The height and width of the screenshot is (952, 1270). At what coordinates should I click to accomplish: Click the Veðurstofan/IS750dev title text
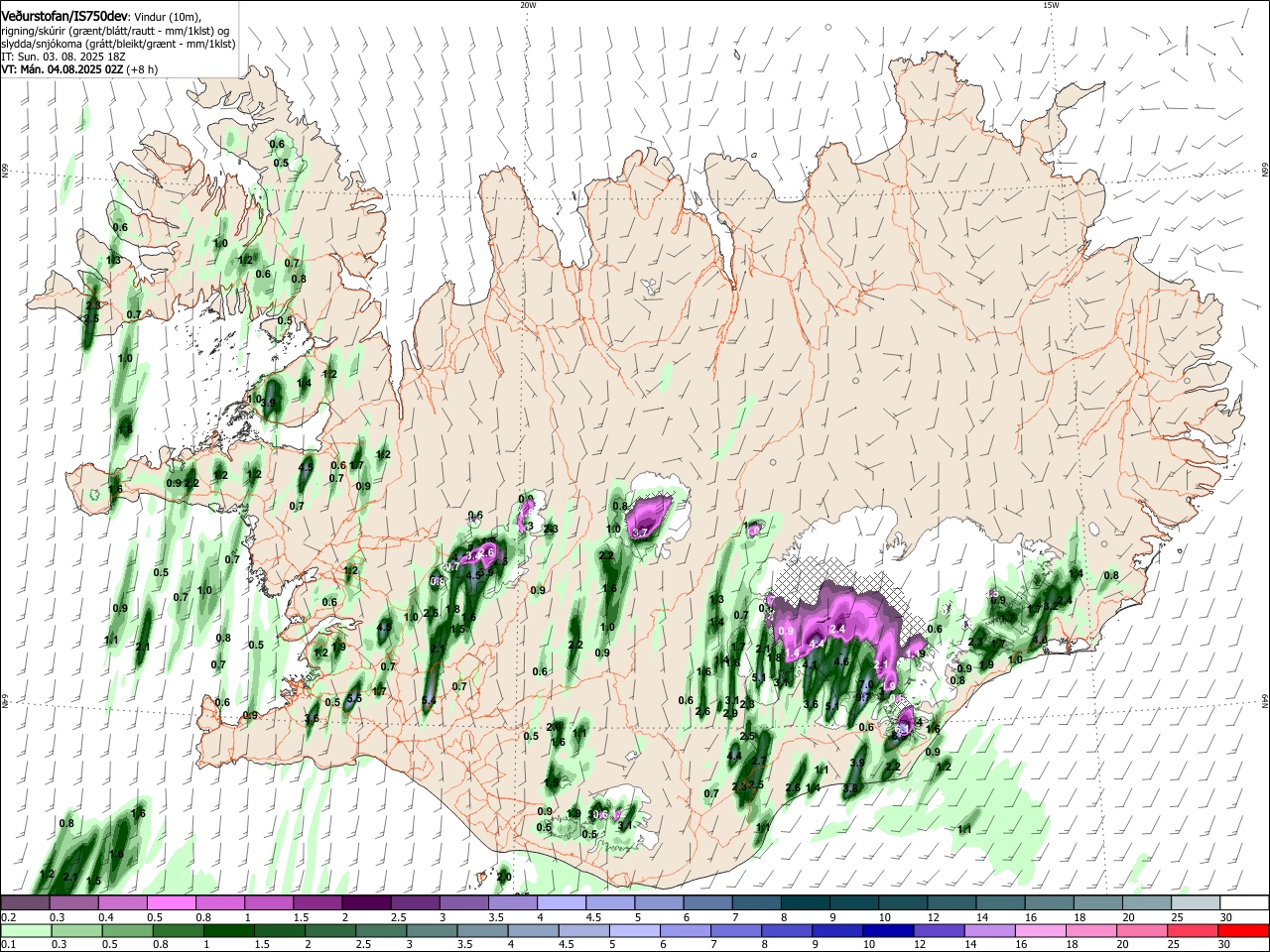point(64,16)
